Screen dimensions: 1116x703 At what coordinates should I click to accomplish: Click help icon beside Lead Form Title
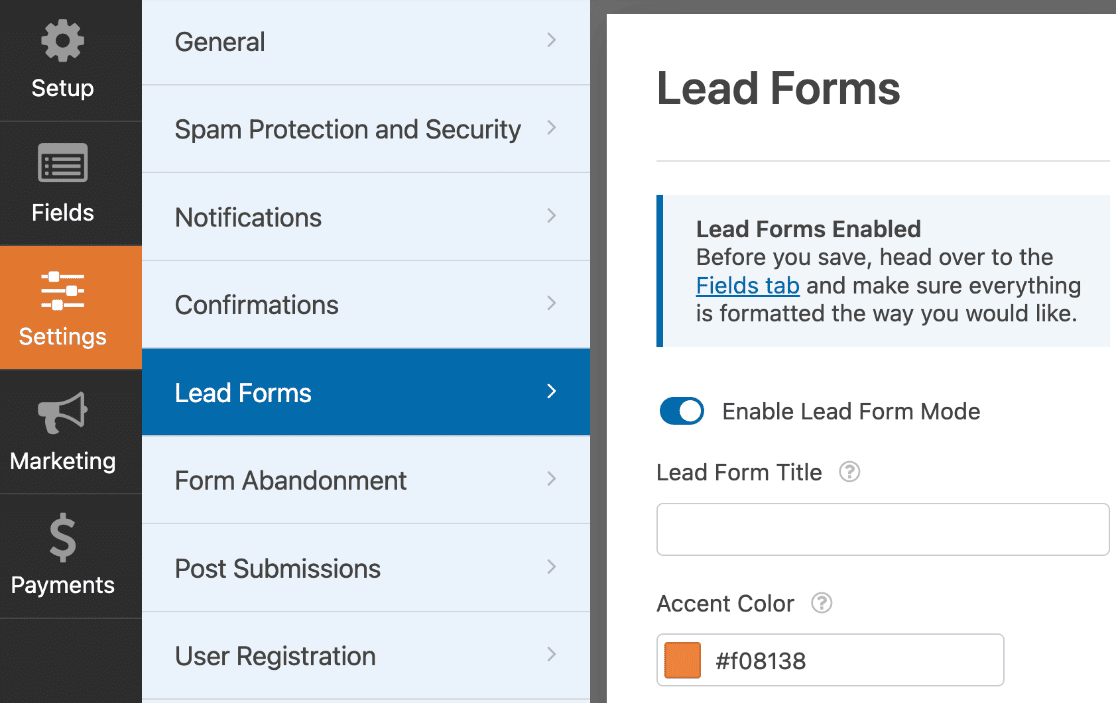(849, 472)
